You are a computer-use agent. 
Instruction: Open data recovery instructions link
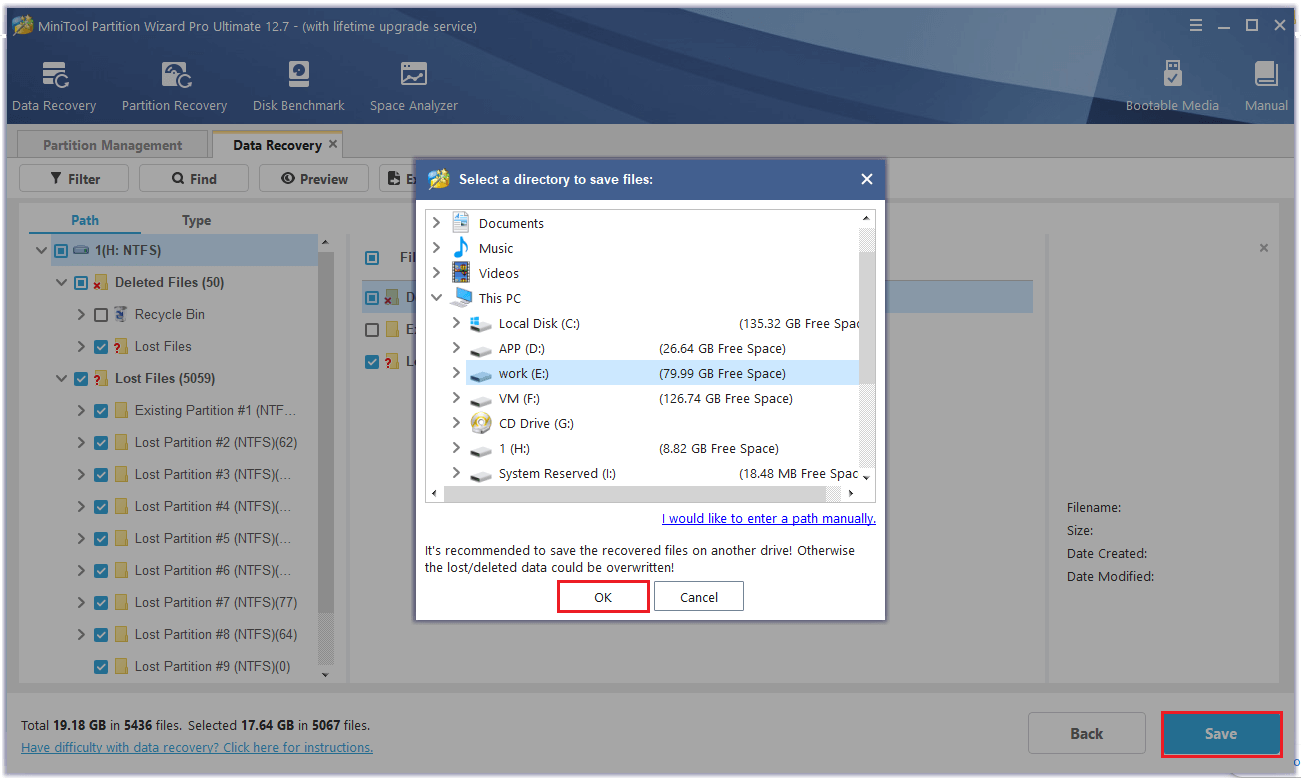click(197, 747)
